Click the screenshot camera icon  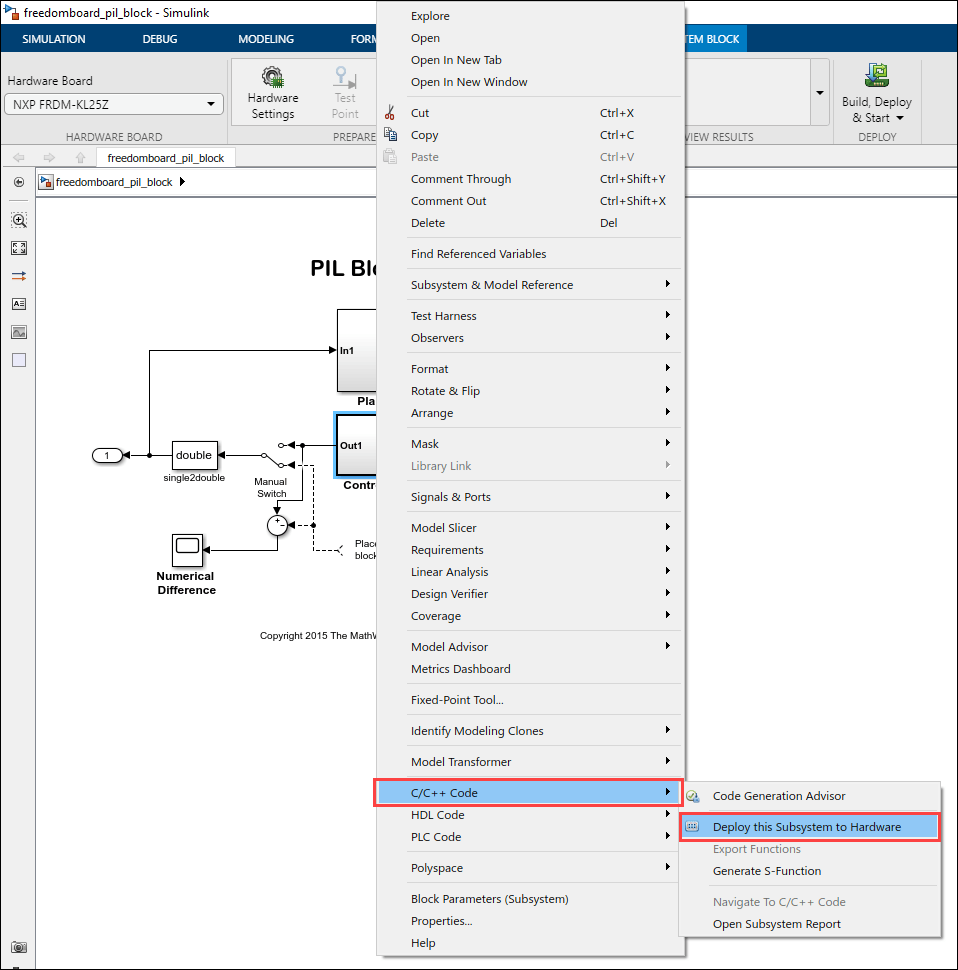click(x=19, y=947)
